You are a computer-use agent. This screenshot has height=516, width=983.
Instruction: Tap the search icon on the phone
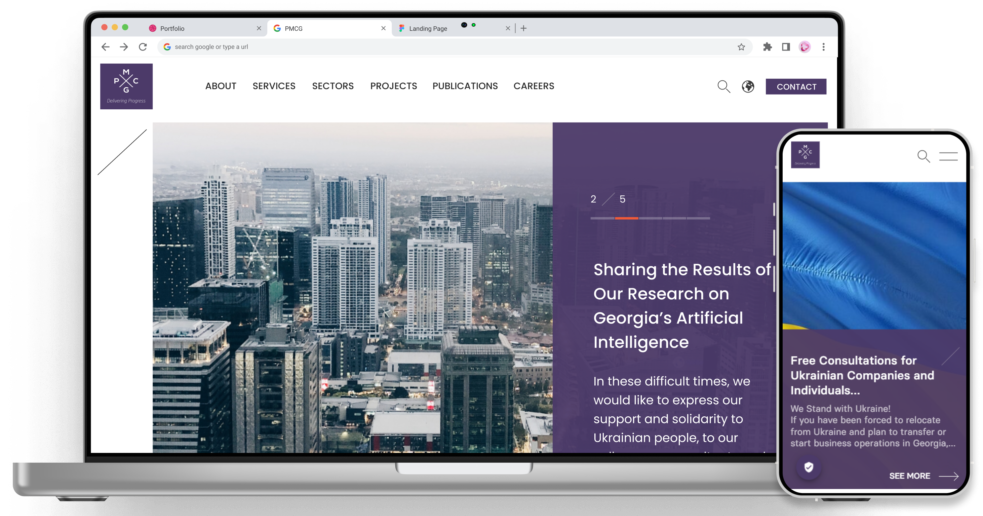[924, 156]
